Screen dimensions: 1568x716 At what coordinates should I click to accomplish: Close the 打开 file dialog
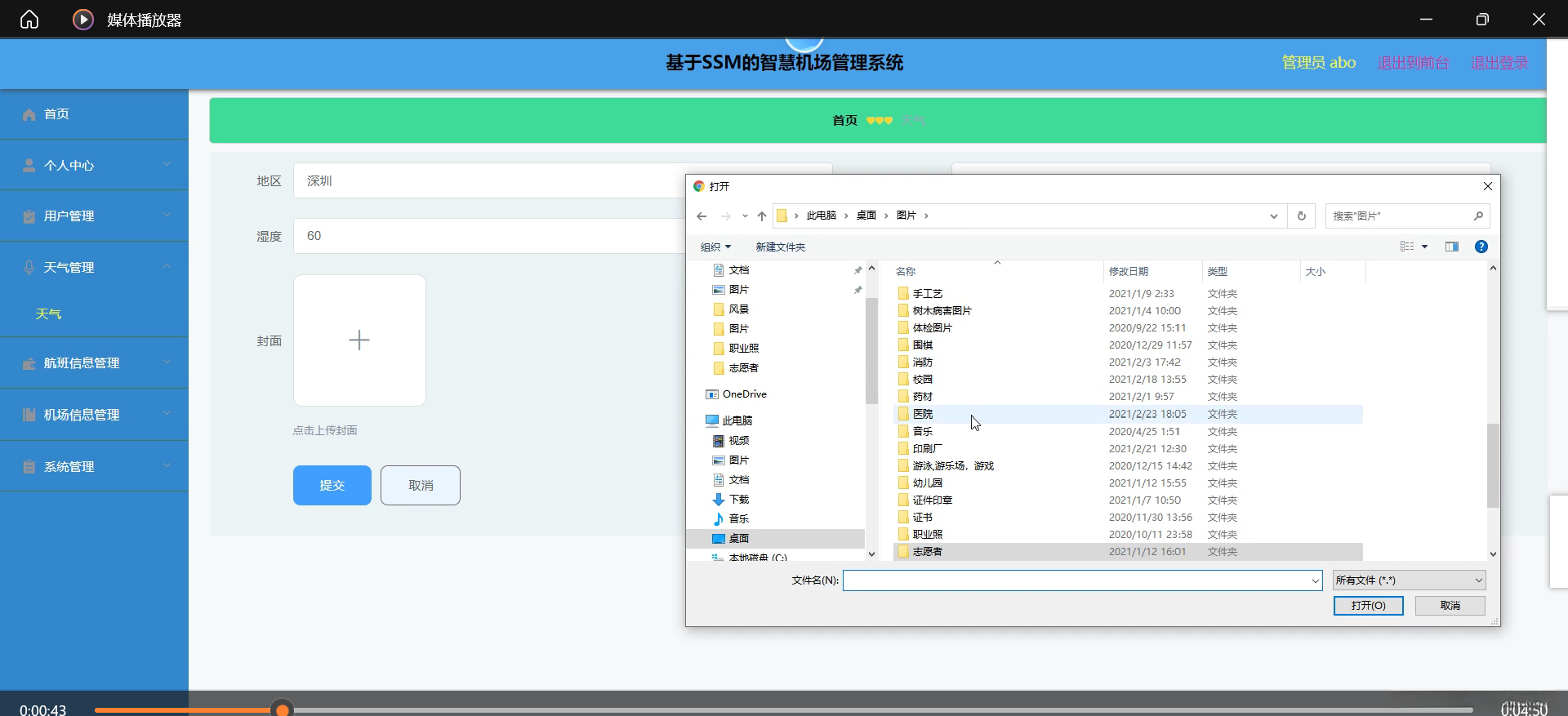click(x=1488, y=186)
